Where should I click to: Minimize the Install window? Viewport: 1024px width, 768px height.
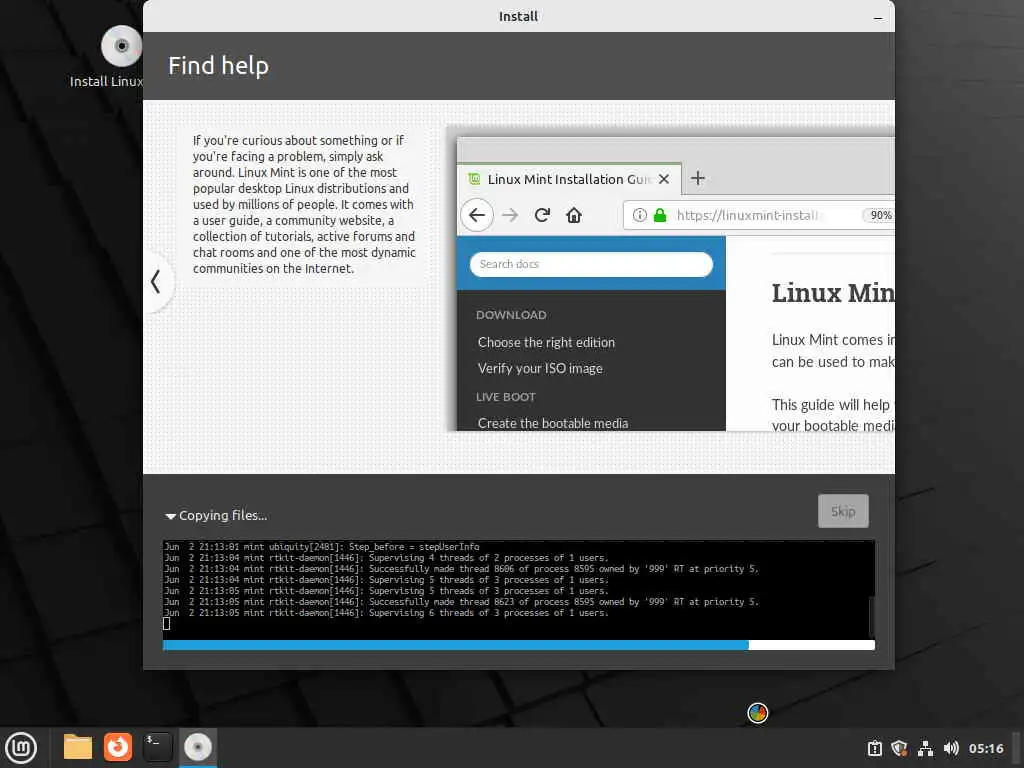tap(878, 18)
